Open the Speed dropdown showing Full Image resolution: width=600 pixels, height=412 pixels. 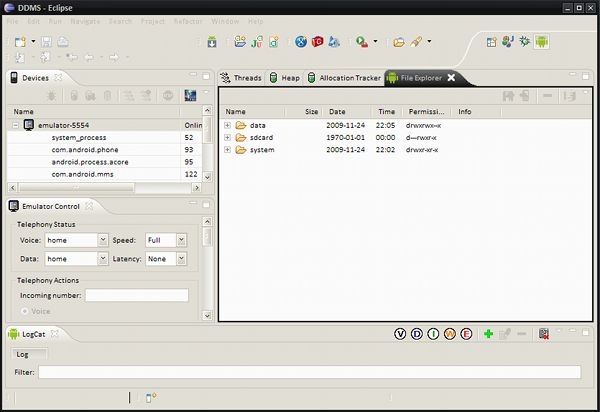182,240
